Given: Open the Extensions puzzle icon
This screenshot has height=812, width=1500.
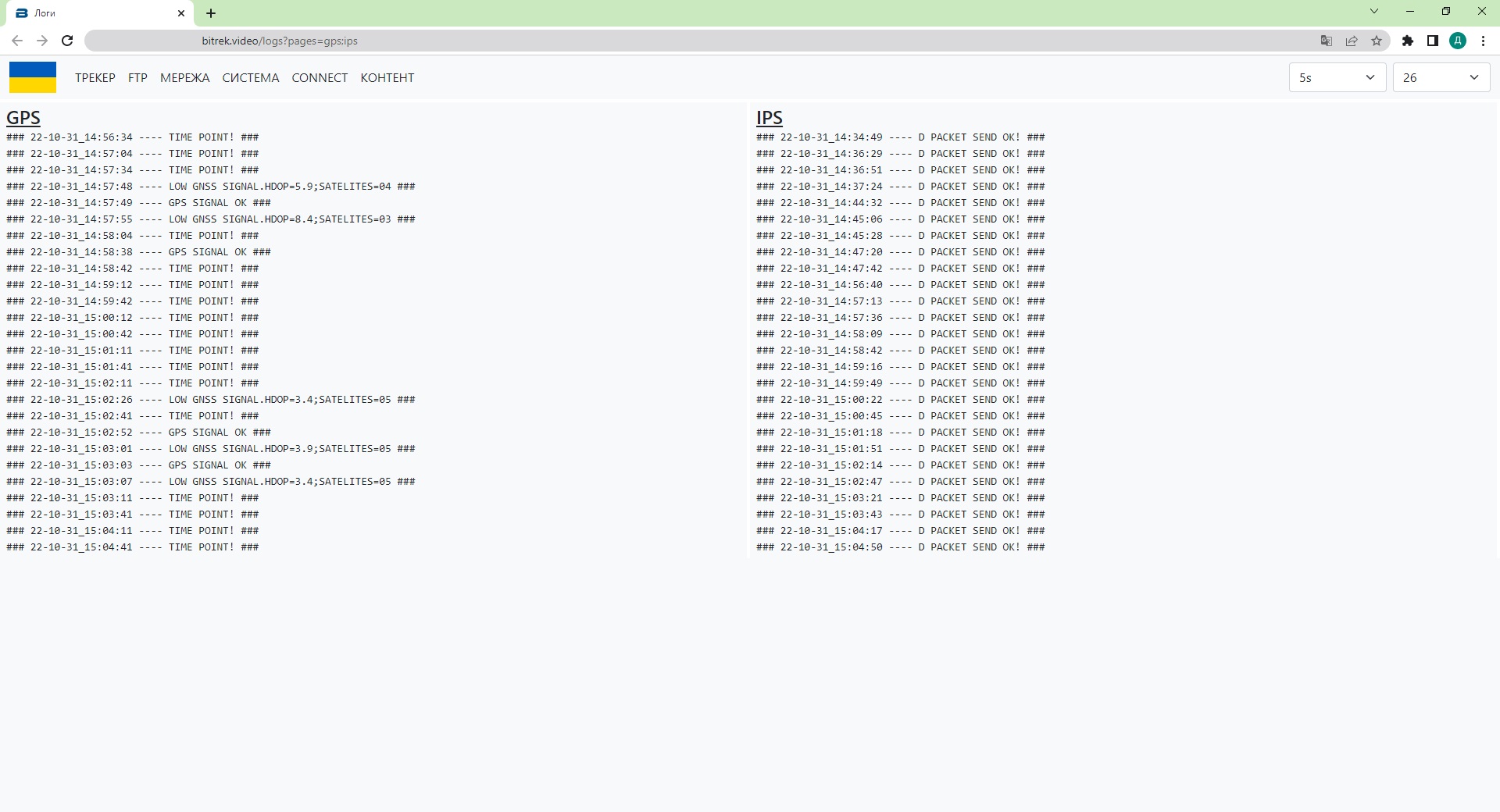Looking at the screenshot, I should click(1408, 41).
